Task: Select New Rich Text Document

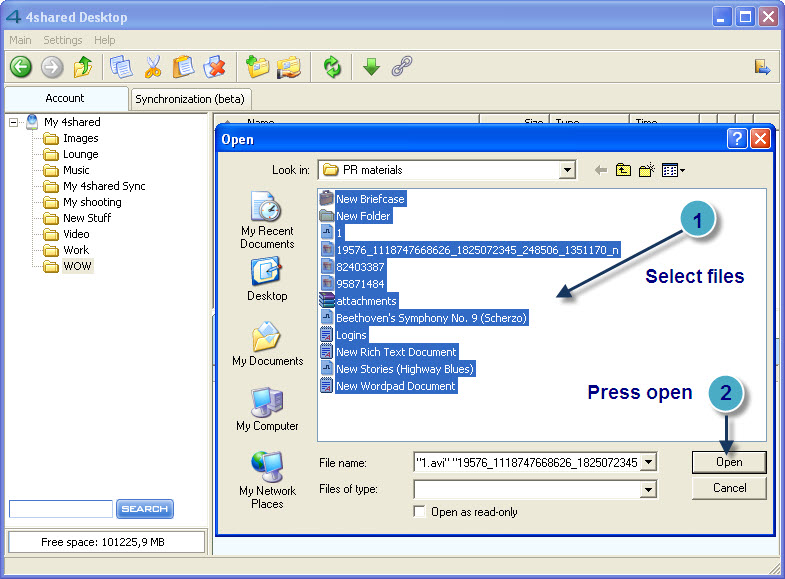Action: pos(389,352)
